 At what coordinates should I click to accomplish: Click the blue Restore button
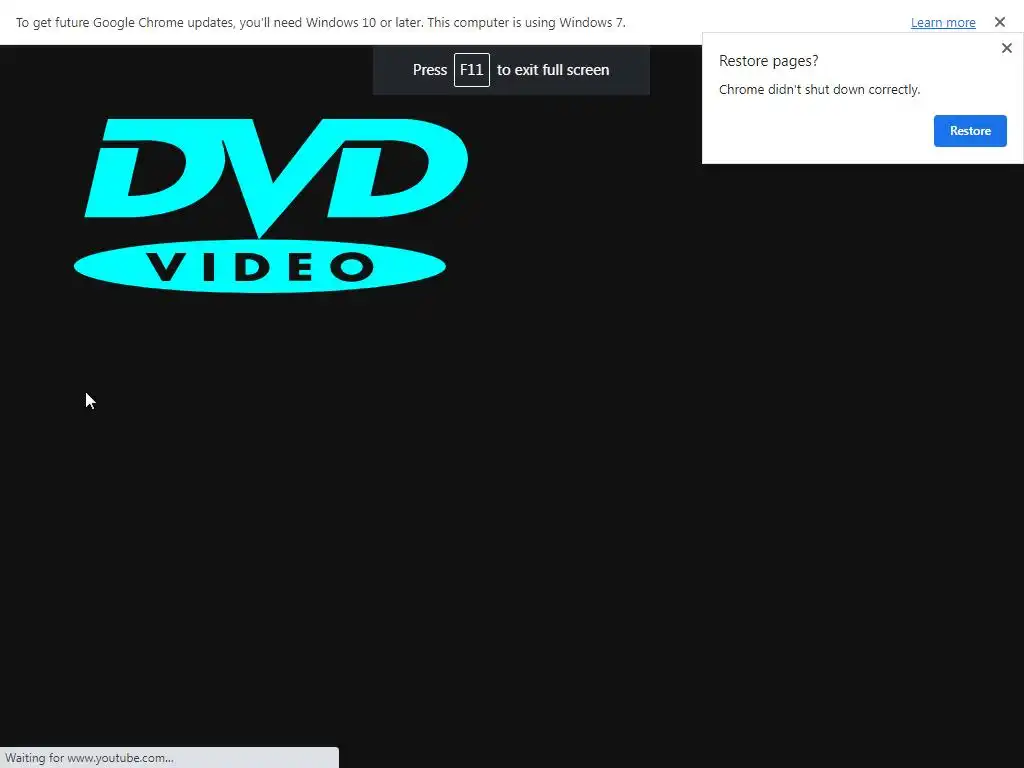tap(970, 131)
